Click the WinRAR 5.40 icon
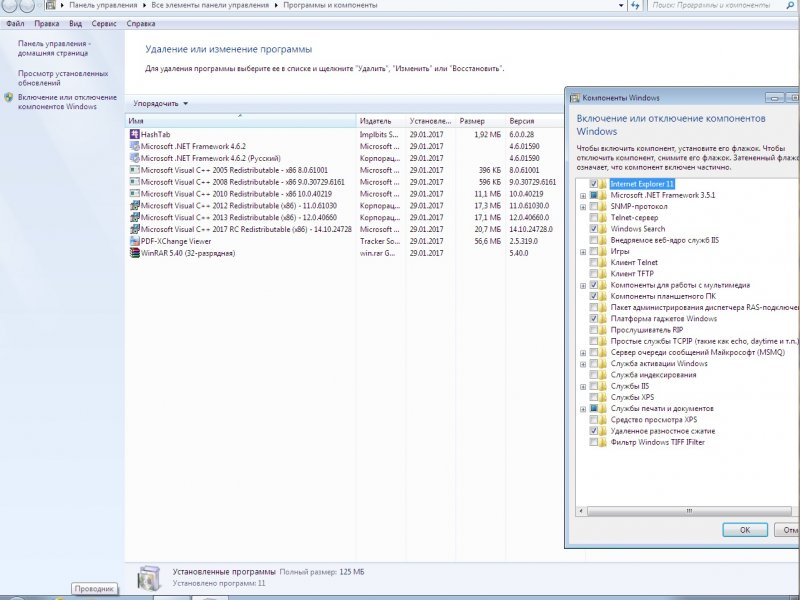Image resolution: width=800 pixels, height=600 pixels. (x=135, y=253)
